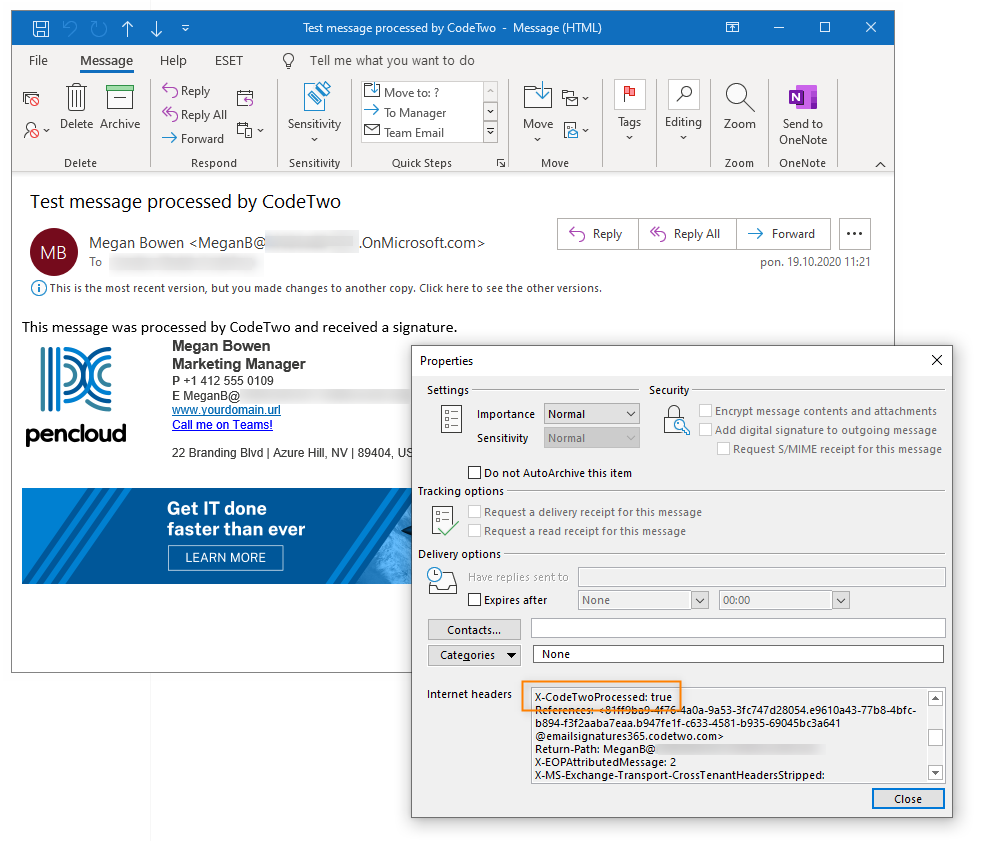Click the Save icon in the title bar
This screenshot has width=981, height=841.
[x=41, y=28]
